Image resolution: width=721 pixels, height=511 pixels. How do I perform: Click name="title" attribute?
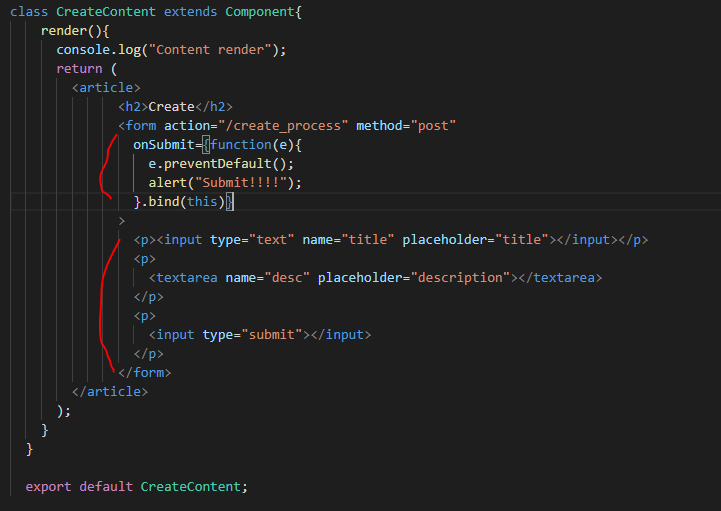pos(348,240)
